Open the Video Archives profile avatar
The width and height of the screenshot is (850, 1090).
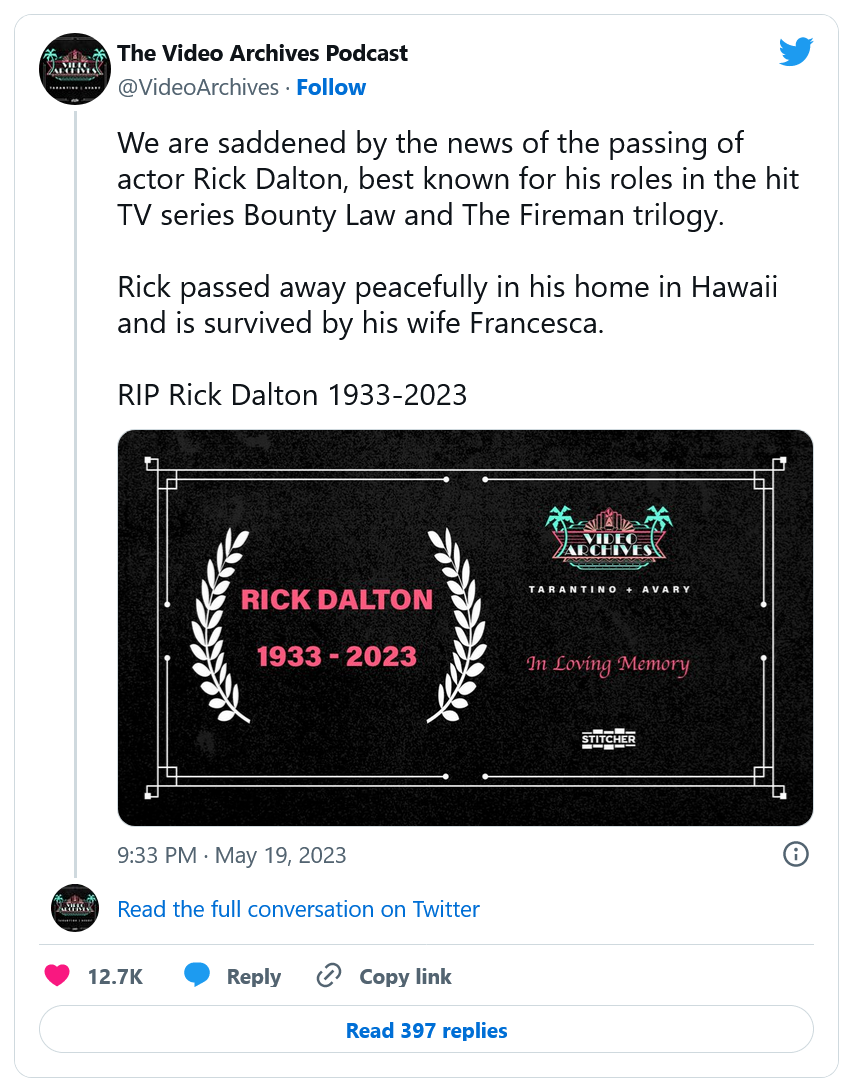click(73, 68)
